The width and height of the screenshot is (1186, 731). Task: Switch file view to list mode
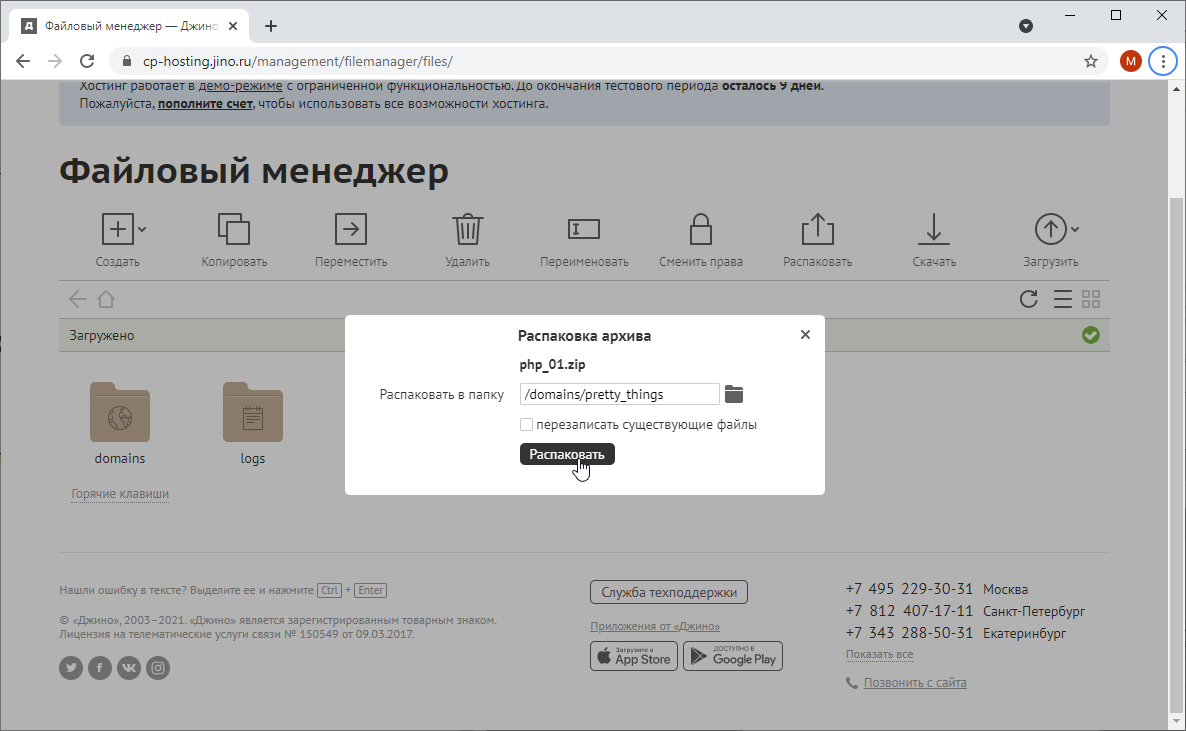pyautogui.click(x=1062, y=299)
